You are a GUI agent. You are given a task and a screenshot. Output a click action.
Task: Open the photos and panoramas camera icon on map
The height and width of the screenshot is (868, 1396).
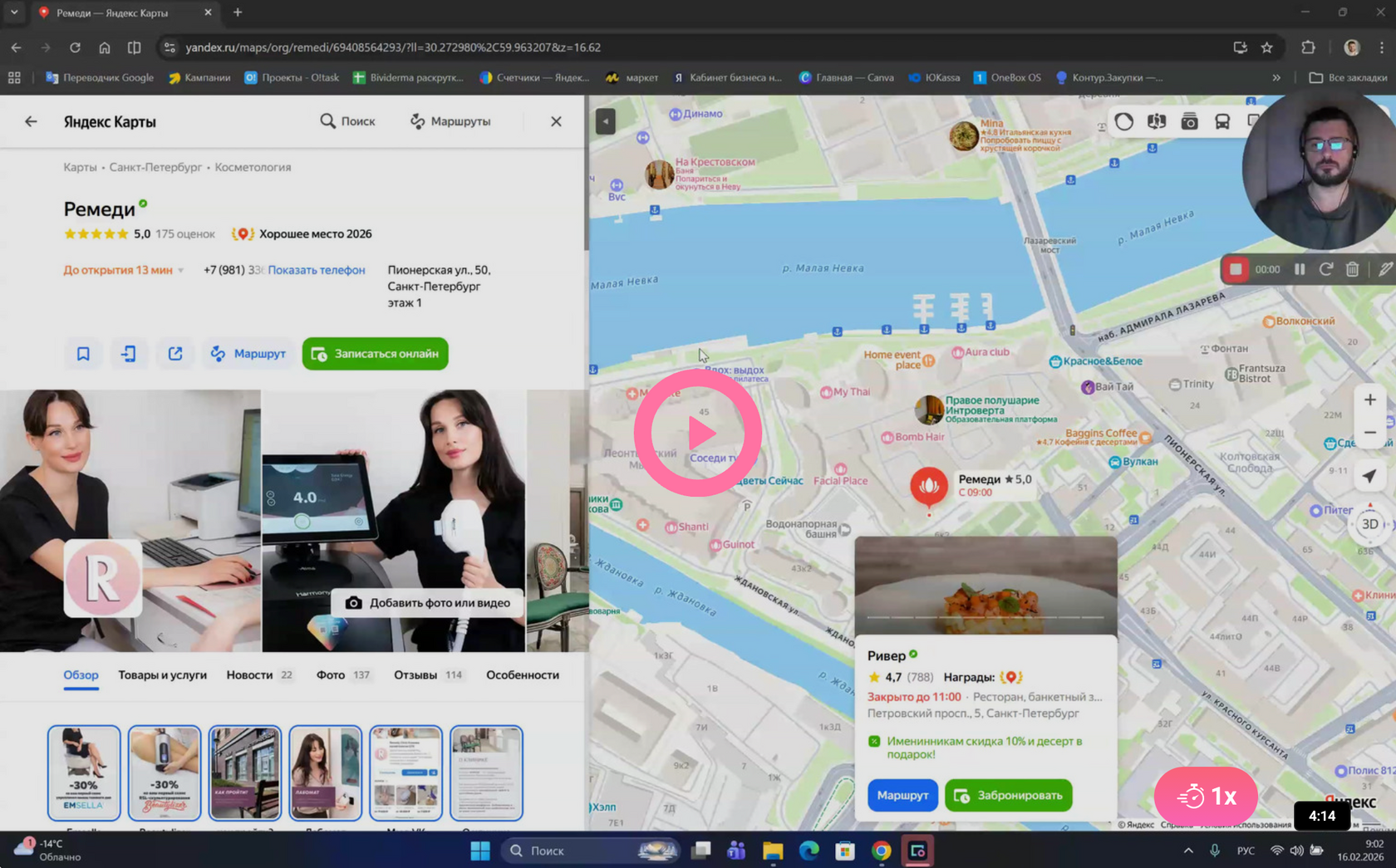coord(1190,121)
